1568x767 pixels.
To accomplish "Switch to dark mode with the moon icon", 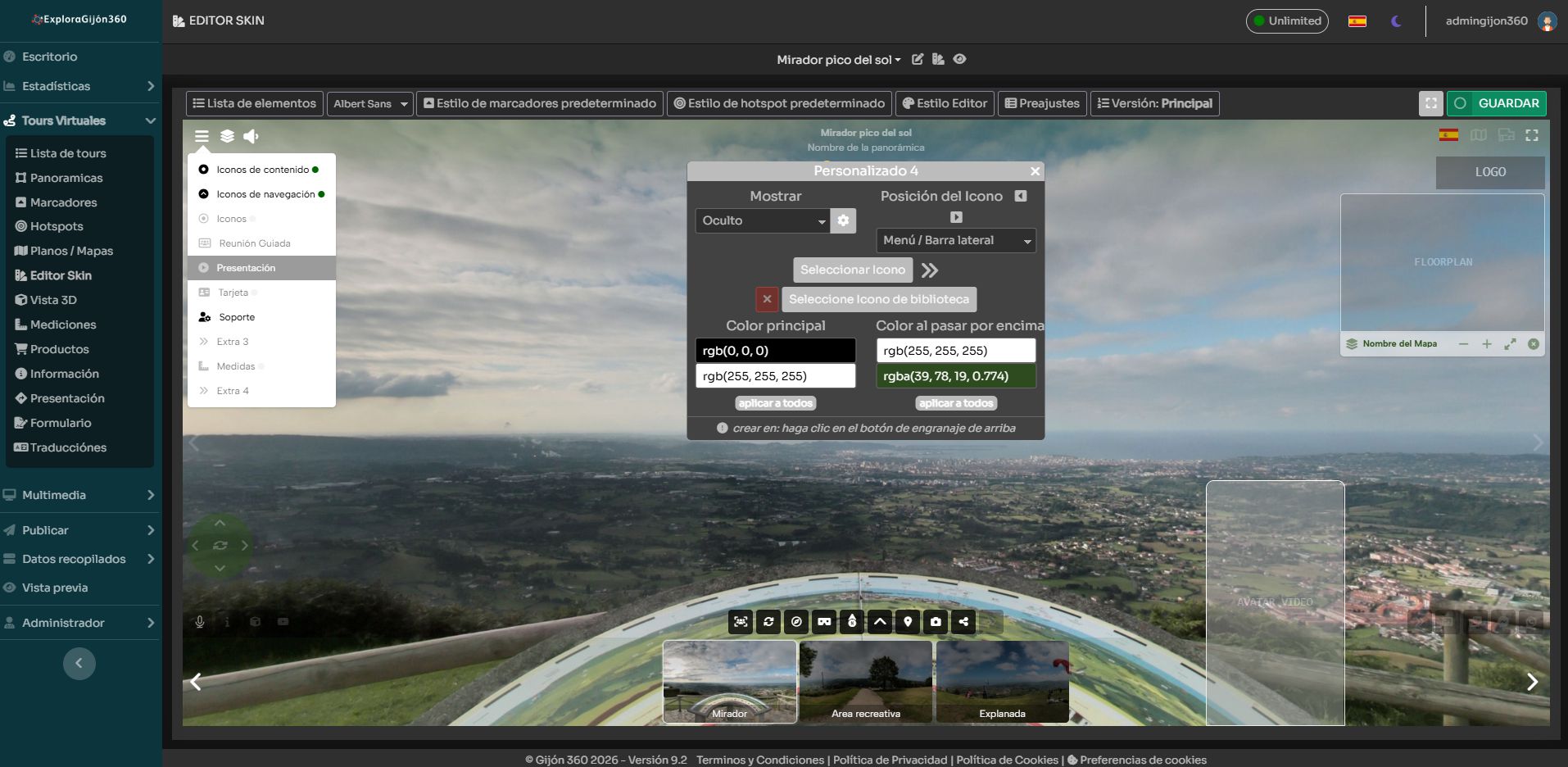I will pyautogui.click(x=1396, y=20).
